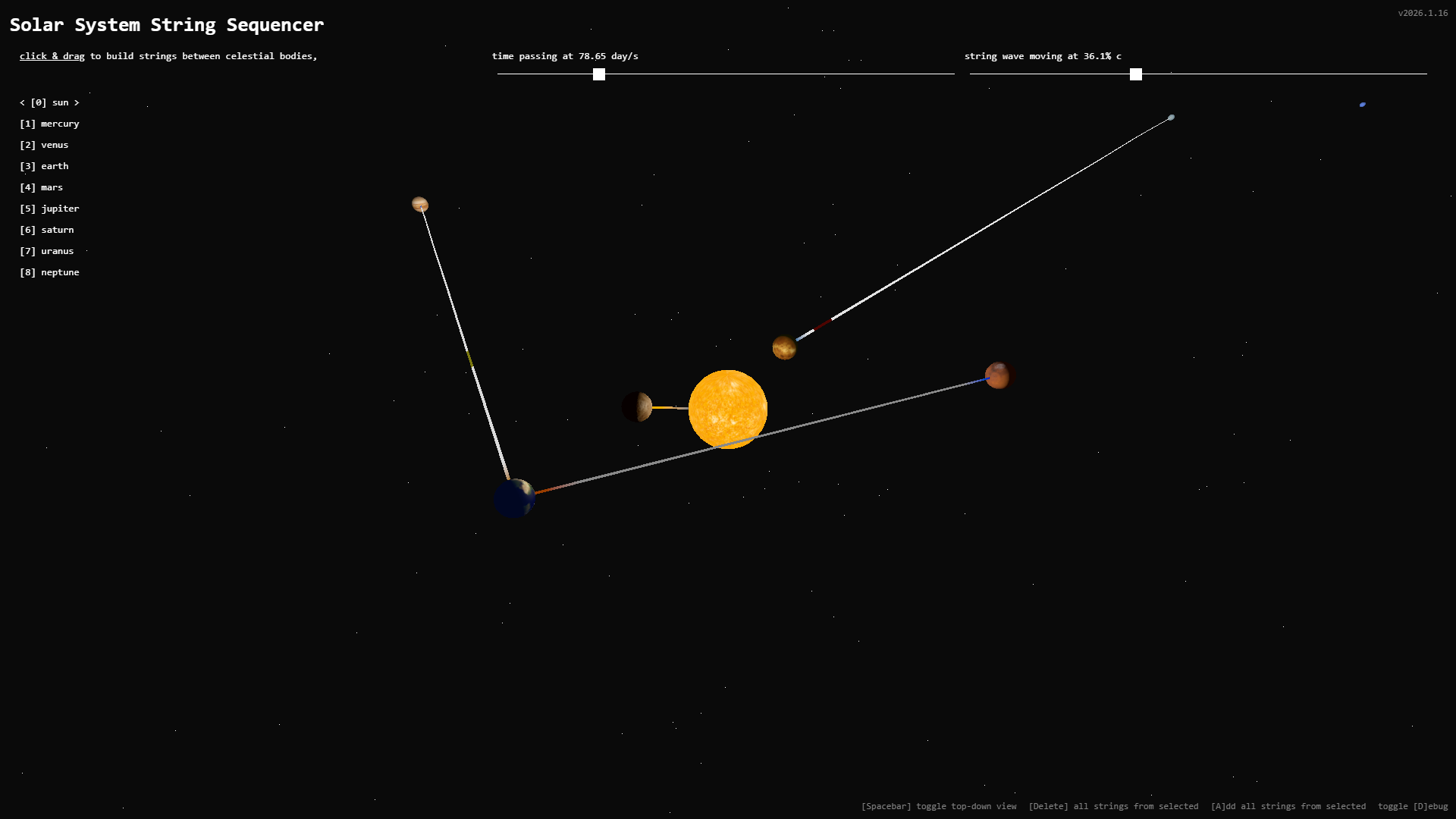The height and width of the screenshot is (819, 1456).
Task: Click Add all strings from selected
Action: [1288, 806]
